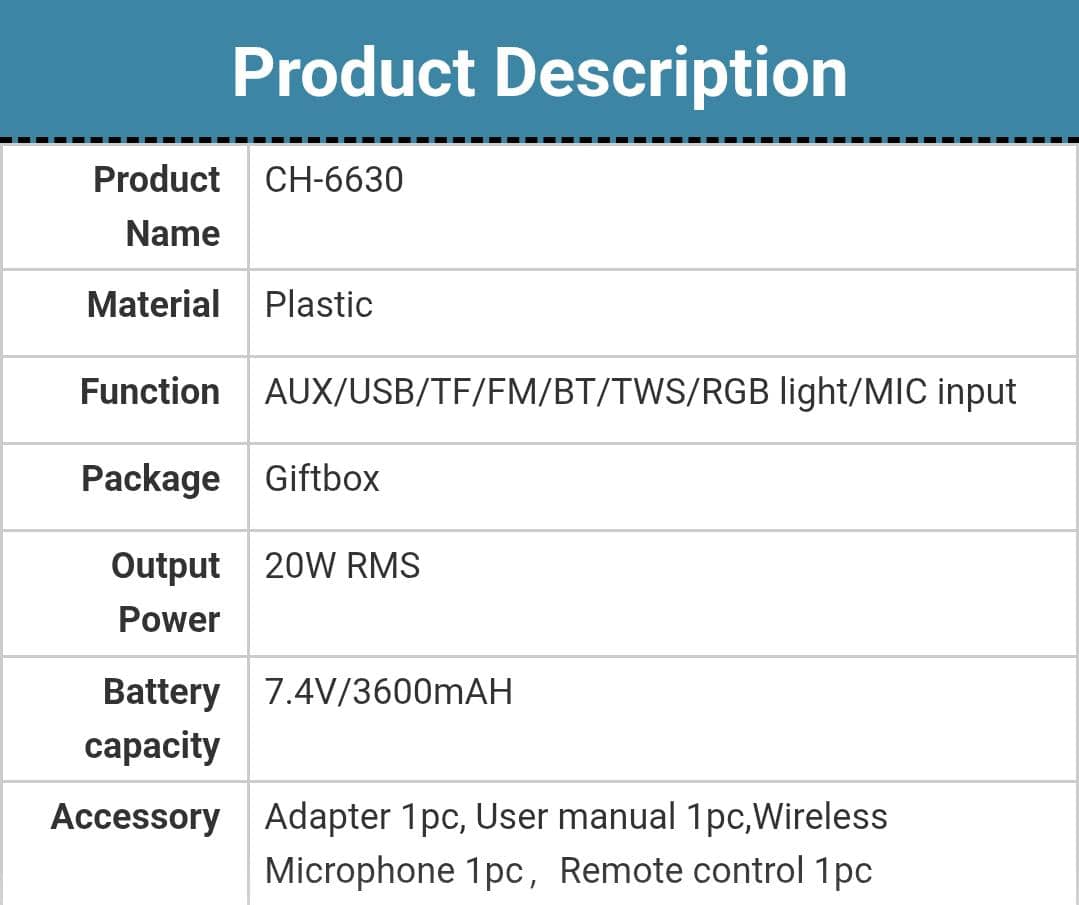Click the Adapter 1pc text
Screen dimensions: 1079x905
(363, 817)
